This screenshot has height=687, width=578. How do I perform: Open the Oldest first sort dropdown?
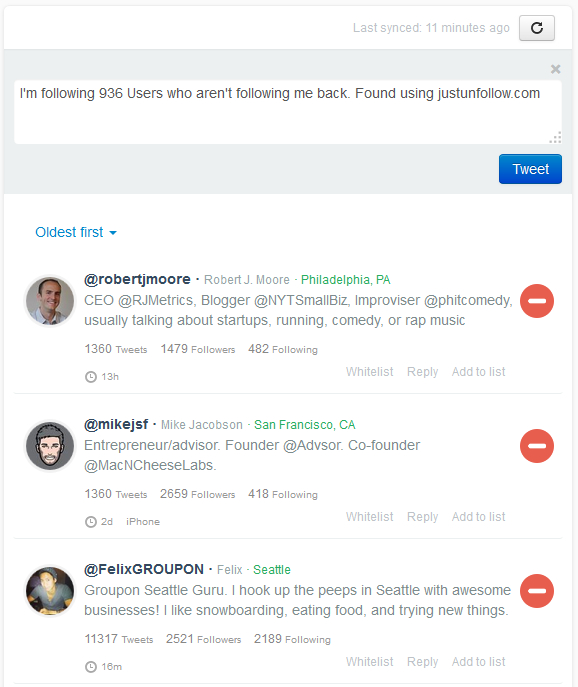(76, 232)
